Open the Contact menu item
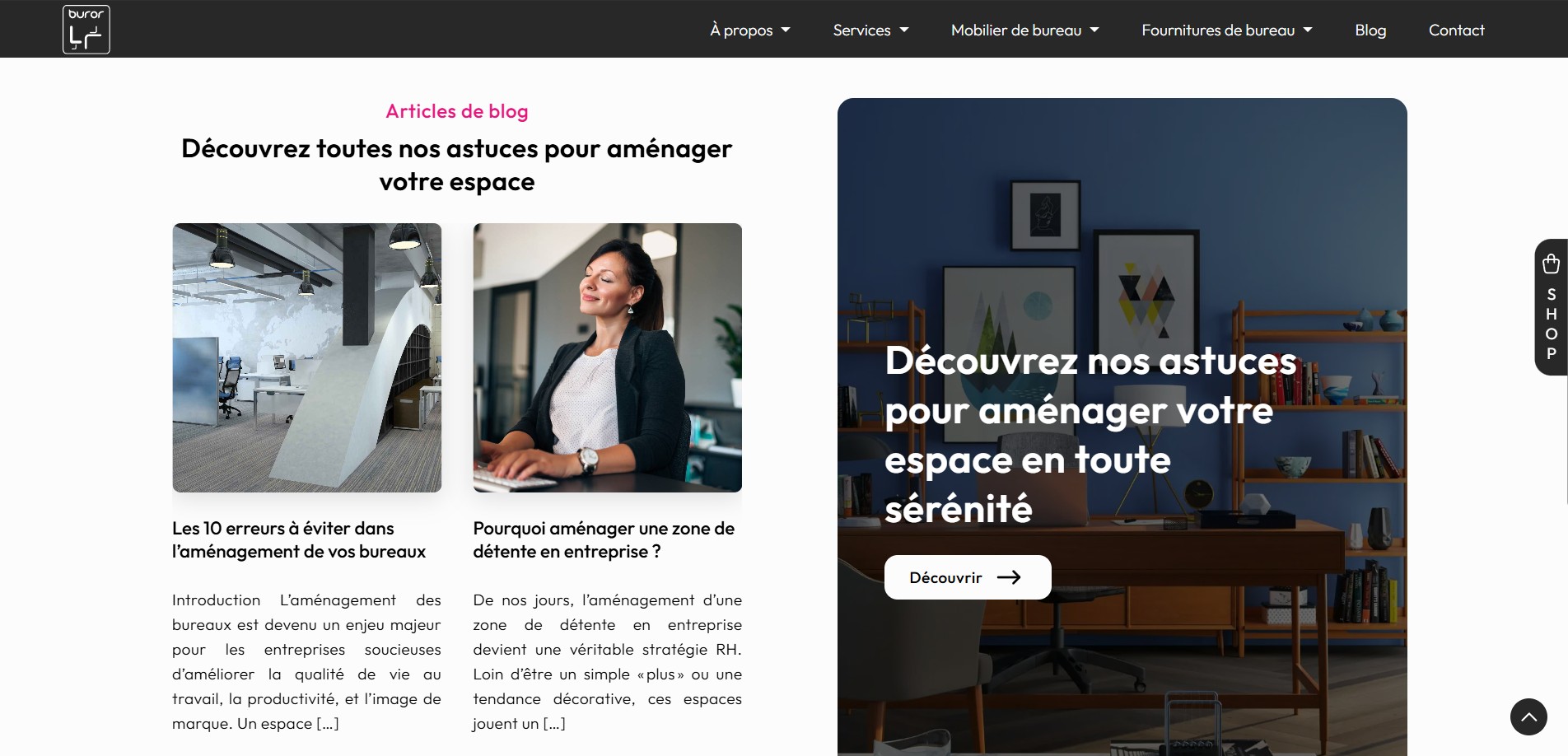This screenshot has height=756, width=1568. click(1456, 30)
